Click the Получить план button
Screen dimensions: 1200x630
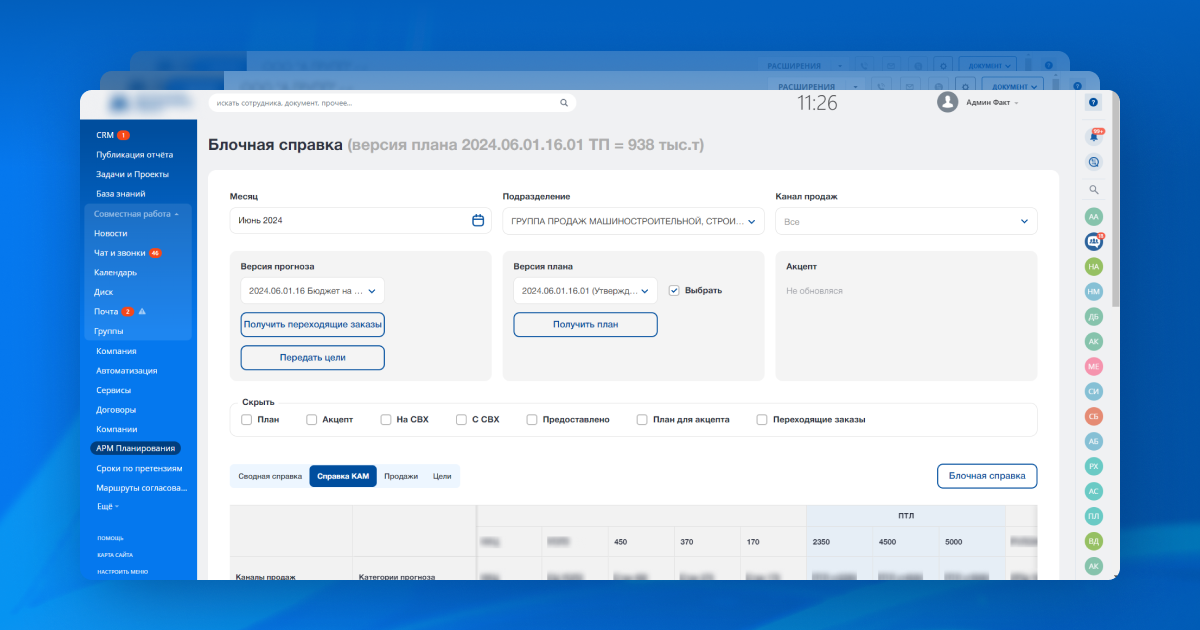585,325
